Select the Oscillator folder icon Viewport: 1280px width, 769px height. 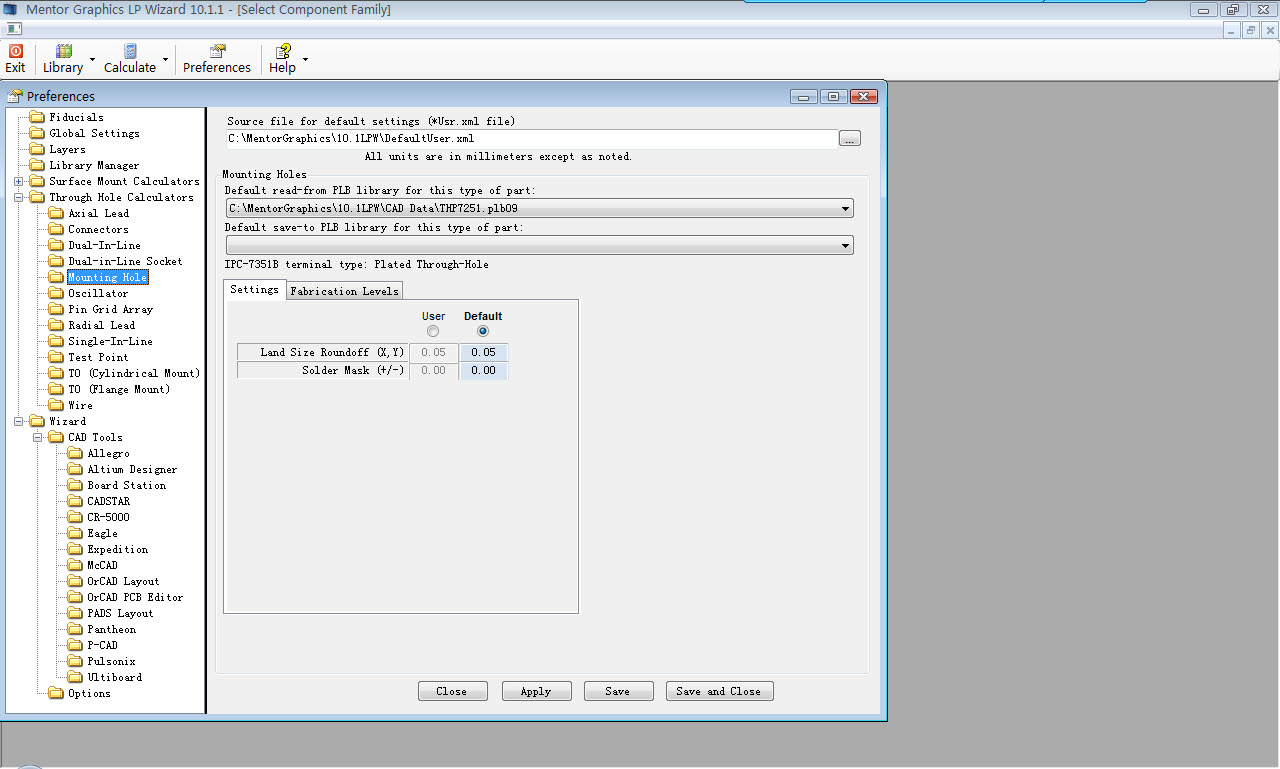pyautogui.click(x=56, y=293)
